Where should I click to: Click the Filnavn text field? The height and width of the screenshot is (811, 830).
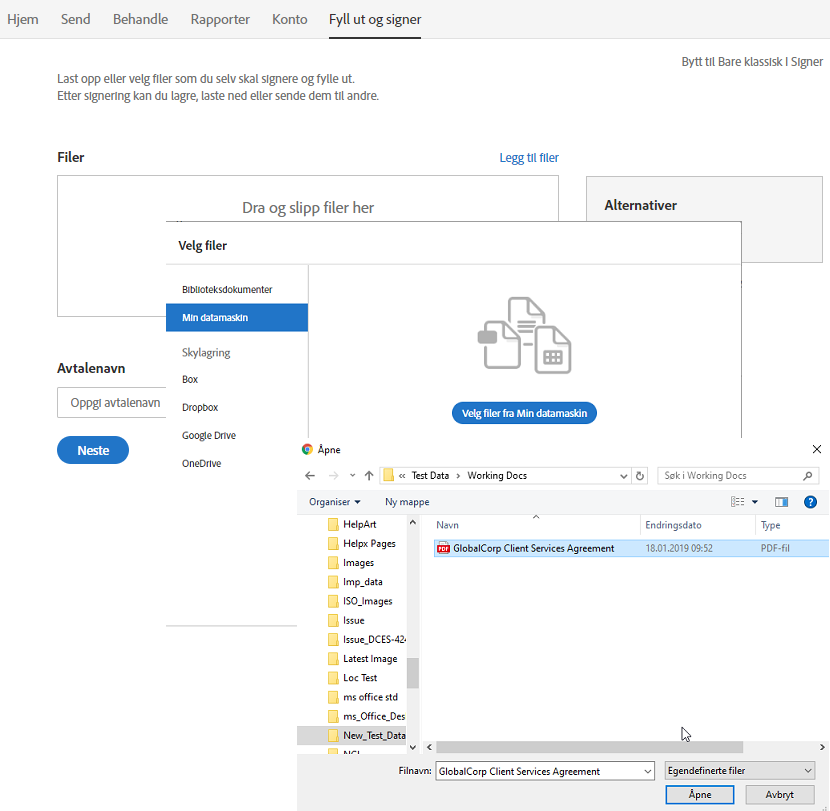tap(539, 771)
